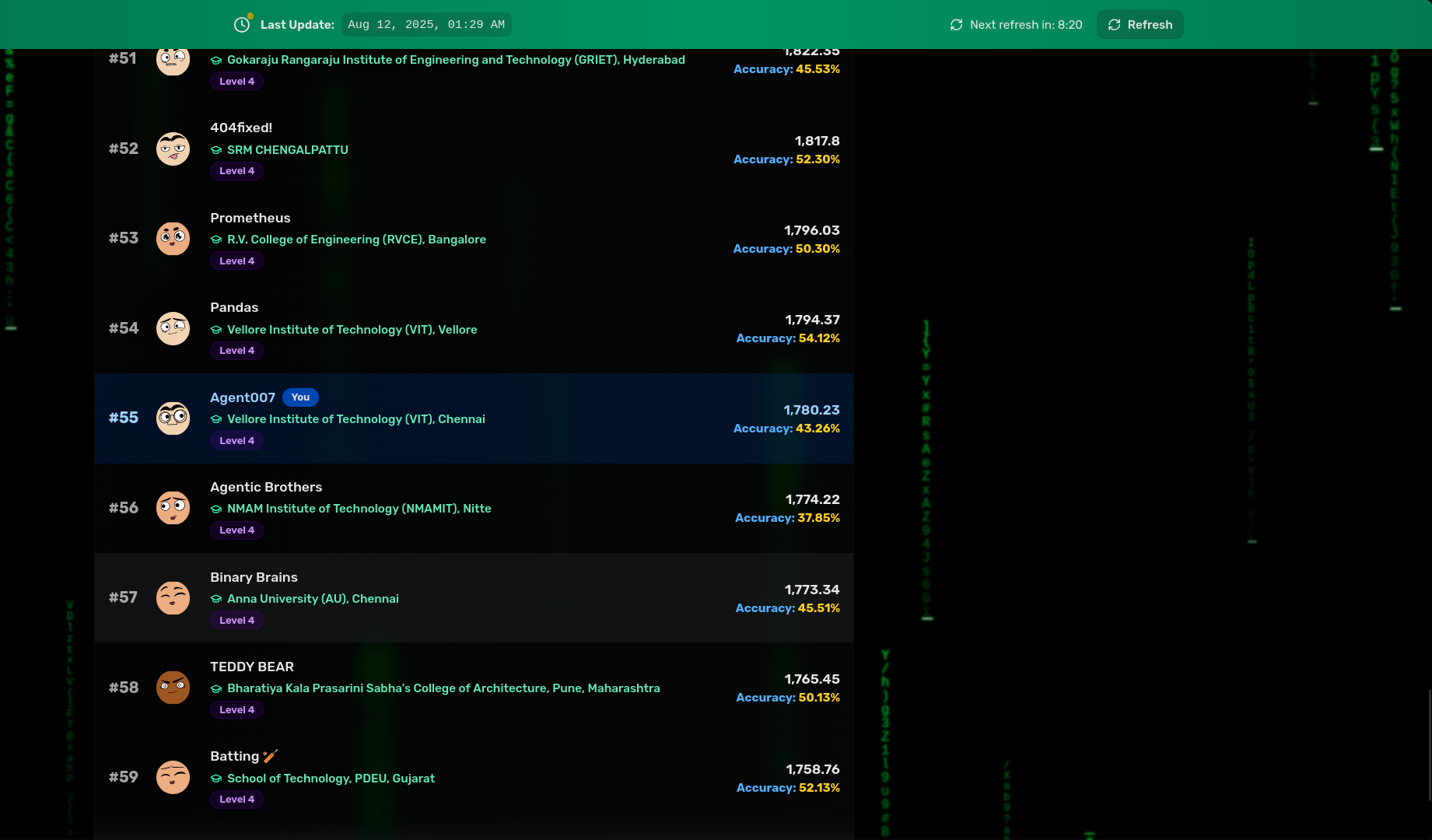Click the Level 4 badge under Pandas

236,351
